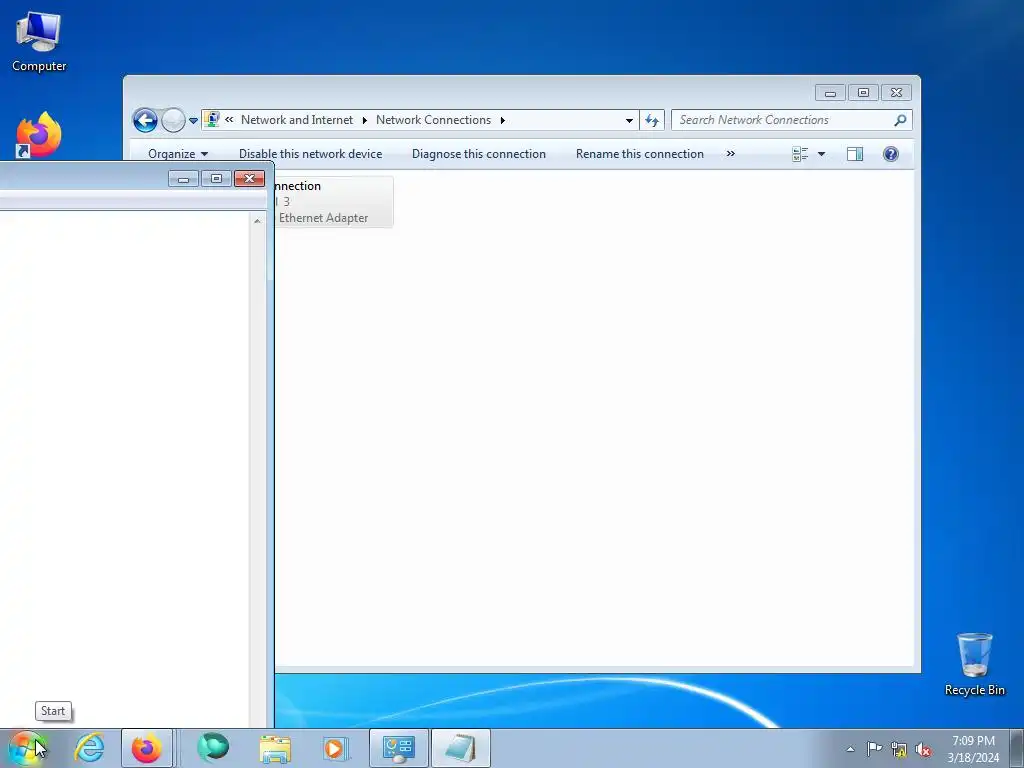Close the Network Connections window
Screen dimensions: 1024x768
pyautogui.click(x=897, y=93)
